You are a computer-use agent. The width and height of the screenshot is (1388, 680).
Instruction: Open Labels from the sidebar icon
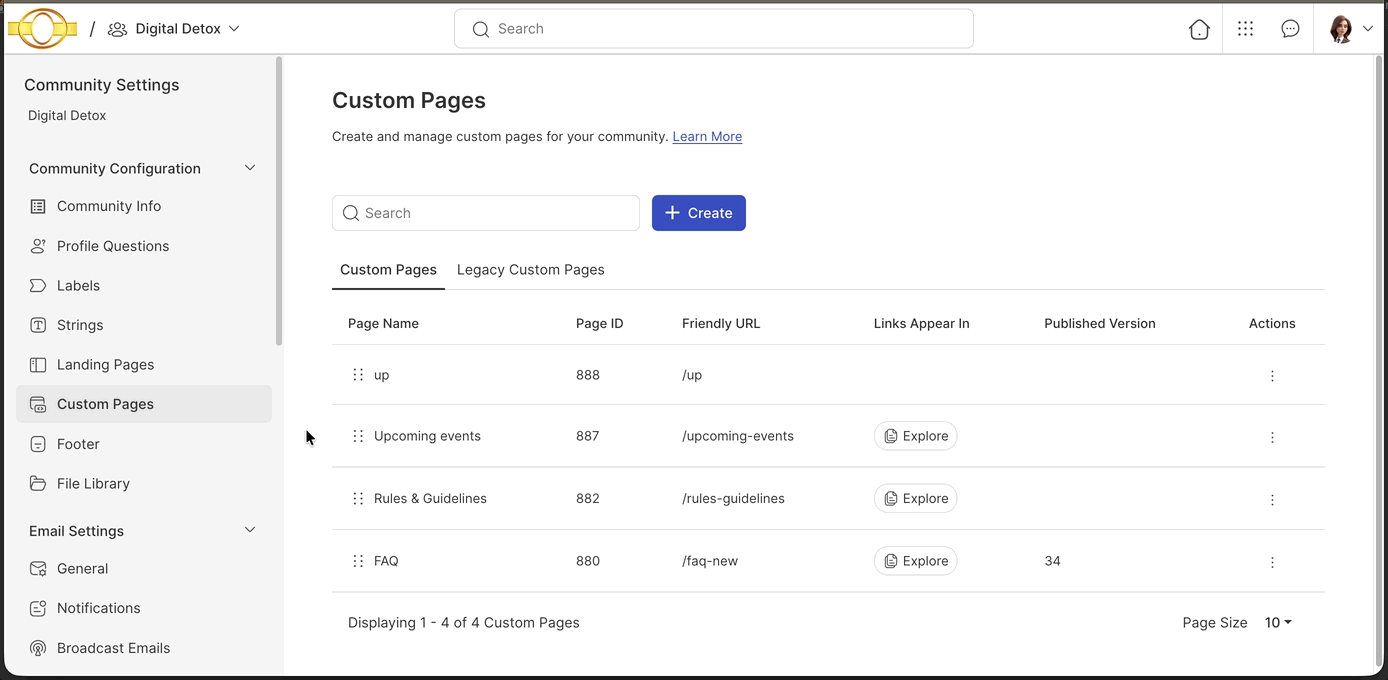click(x=38, y=285)
